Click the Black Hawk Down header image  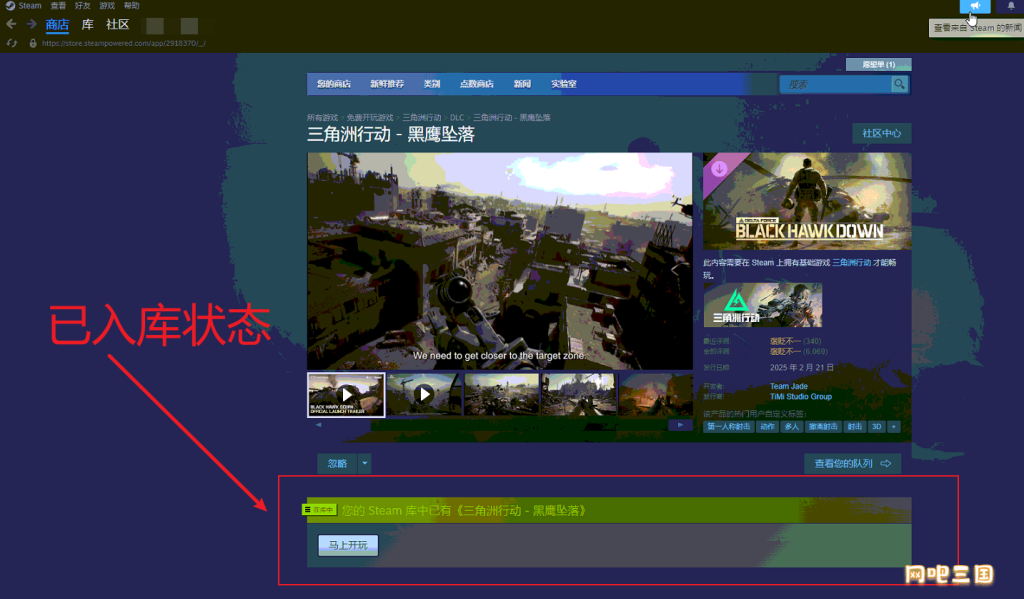tap(807, 201)
